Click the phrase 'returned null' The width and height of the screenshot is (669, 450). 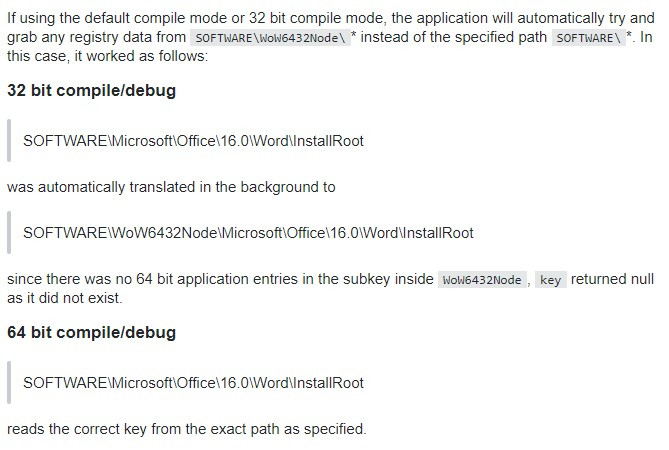pyautogui.click(x=612, y=279)
